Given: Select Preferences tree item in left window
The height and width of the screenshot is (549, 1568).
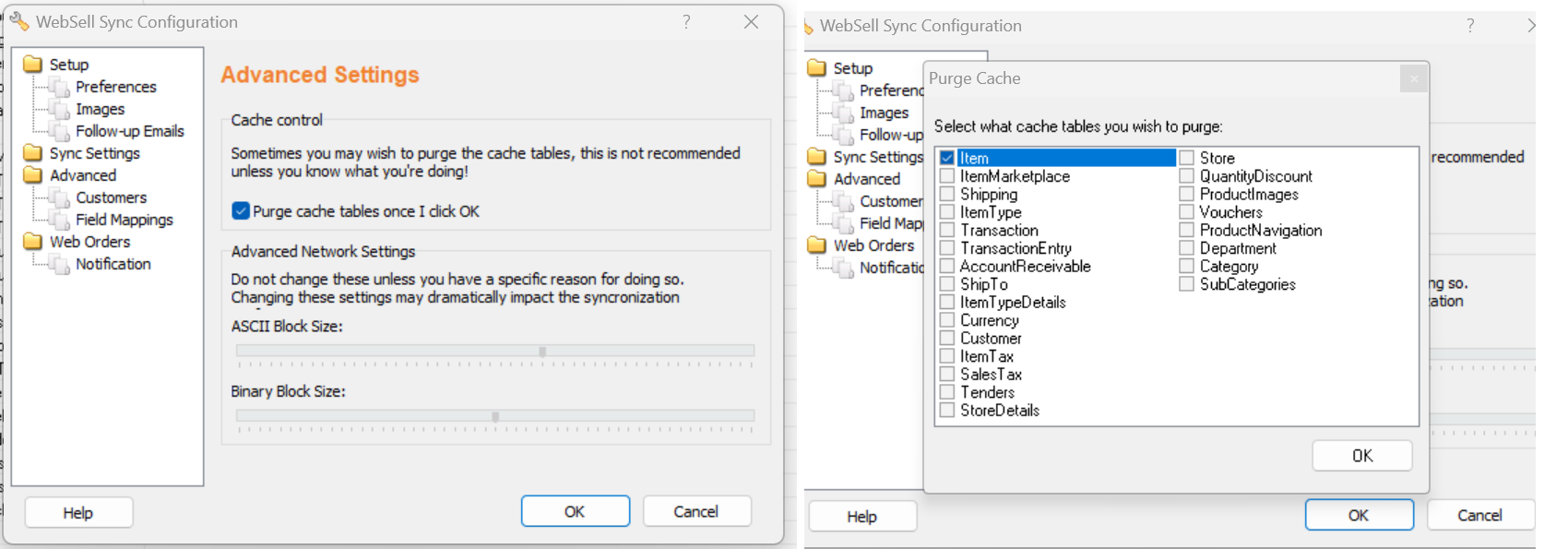Looking at the screenshot, I should point(116,87).
